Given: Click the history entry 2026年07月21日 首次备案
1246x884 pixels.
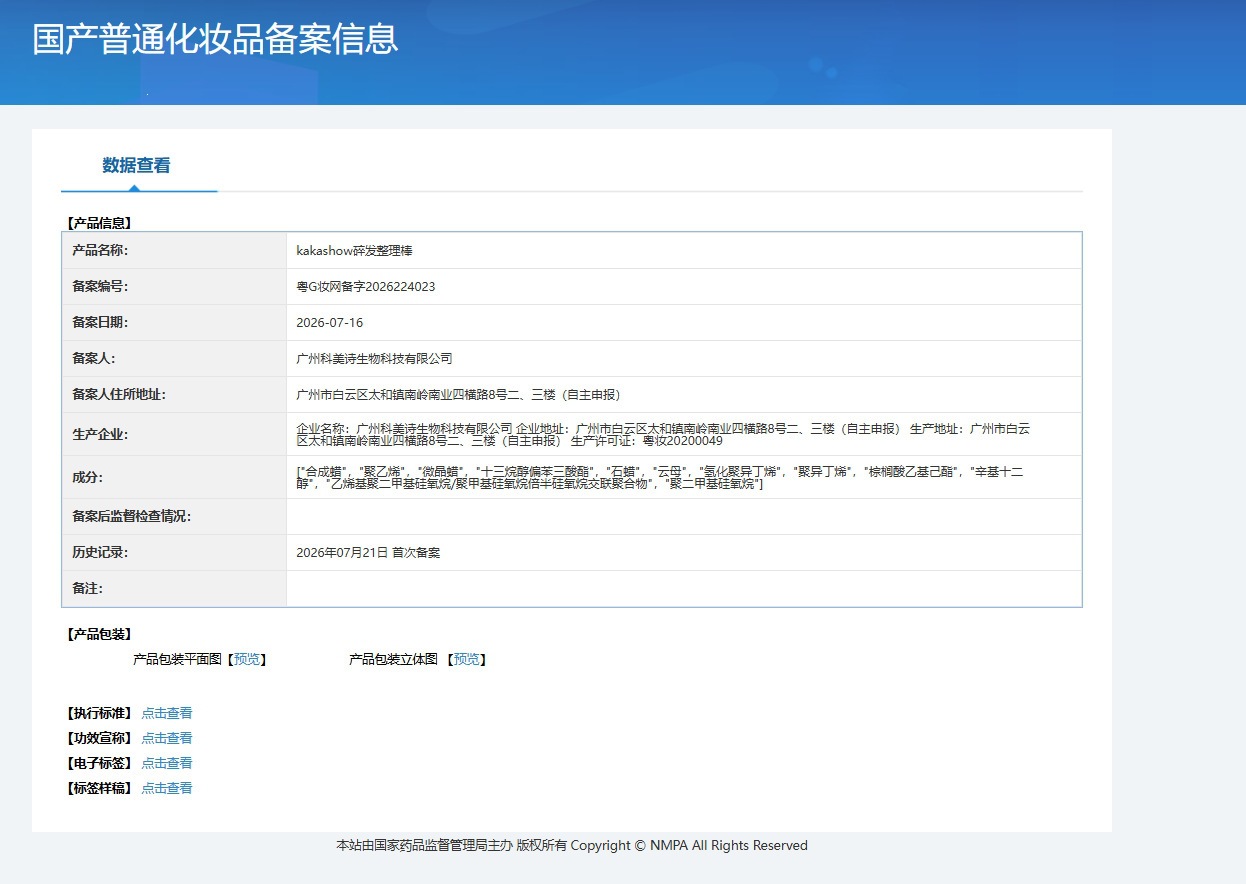Looking at the screenshot, I should [368, 553].
